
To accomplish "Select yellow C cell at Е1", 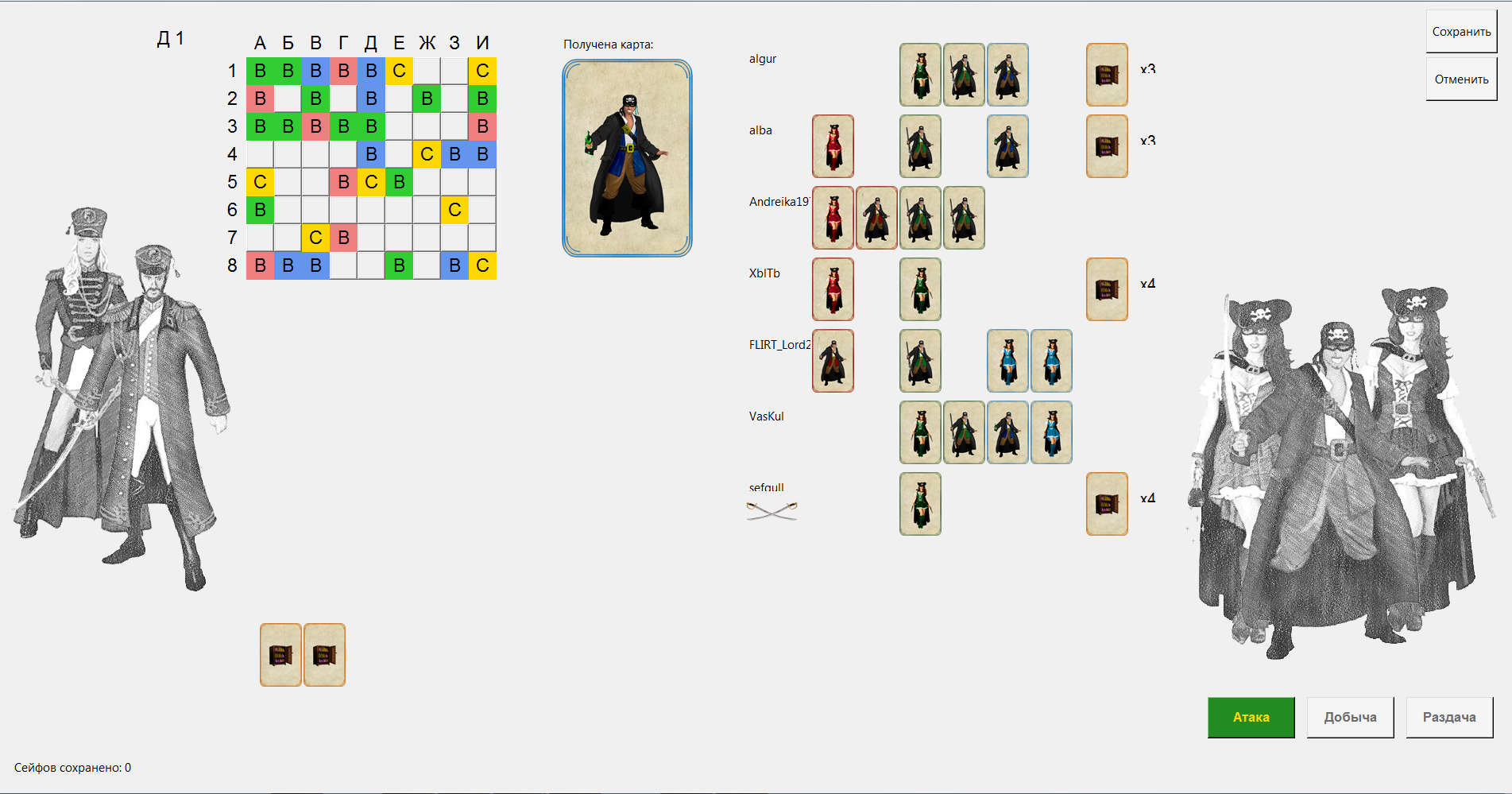I will tap(399, 71).
